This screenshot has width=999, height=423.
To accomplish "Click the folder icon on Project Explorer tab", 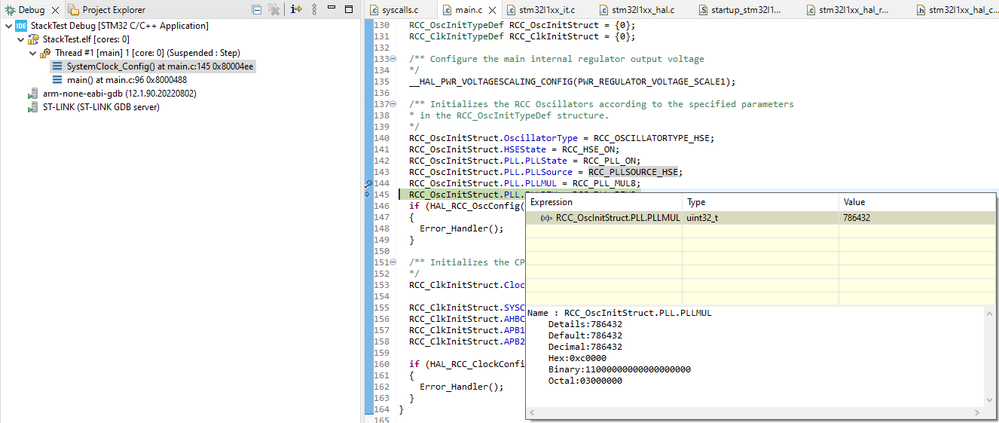I will [x=74, y=10].
